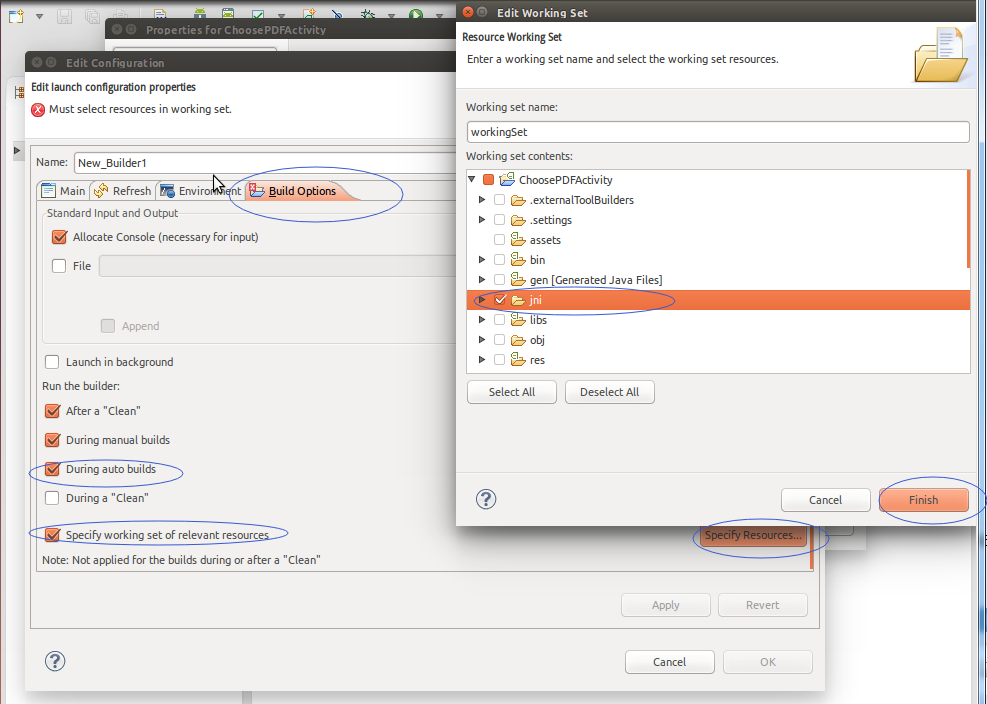Switch to the Main tab
987x704 pixels.
tap(64, 191)
